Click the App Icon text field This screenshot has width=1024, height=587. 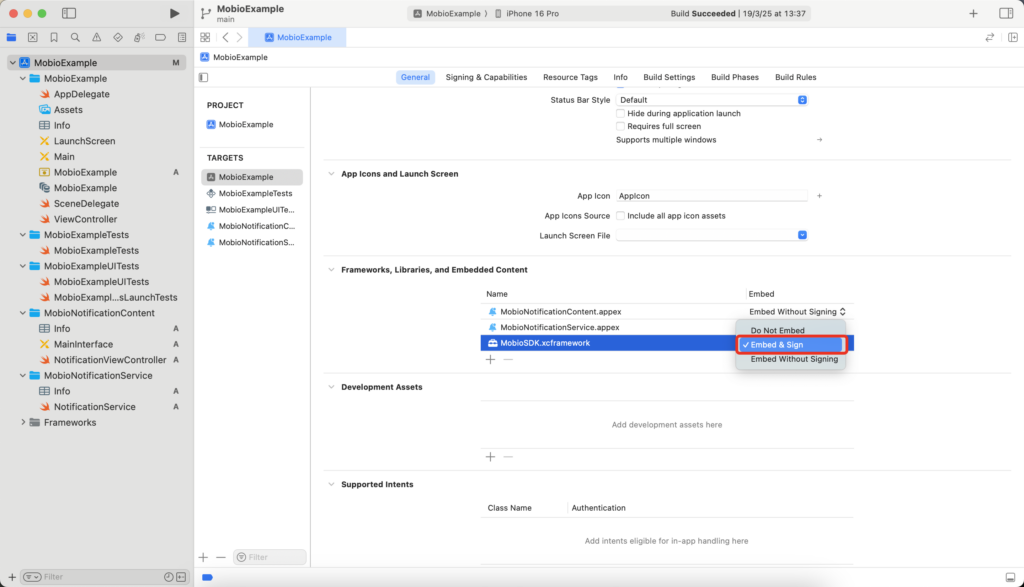pyautogui.click(x=711, y=196)
